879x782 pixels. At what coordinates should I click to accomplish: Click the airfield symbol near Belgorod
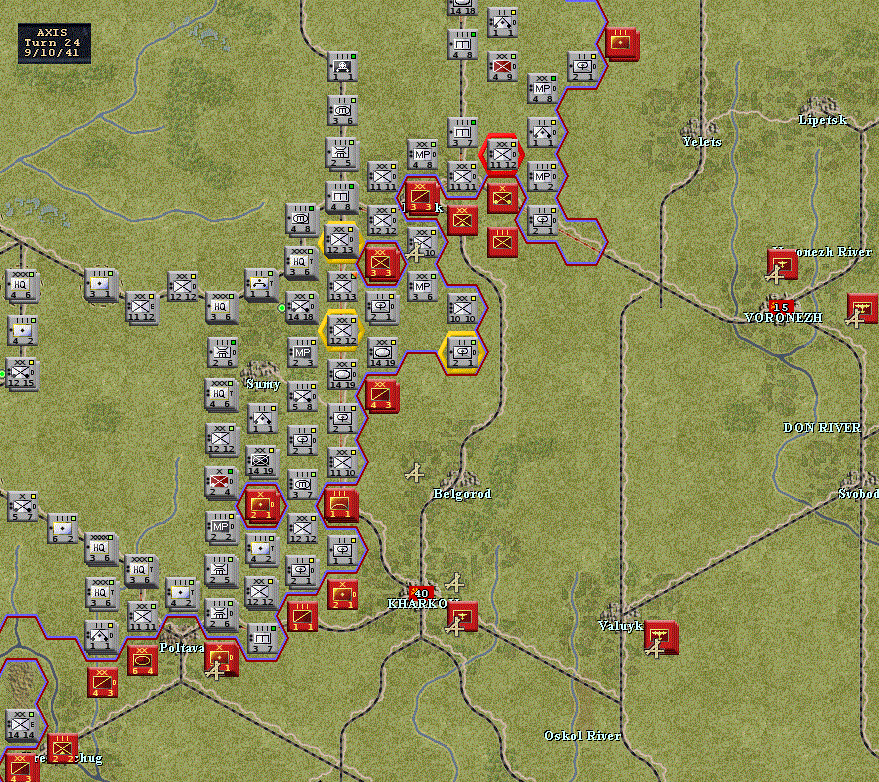click(415, 473)
